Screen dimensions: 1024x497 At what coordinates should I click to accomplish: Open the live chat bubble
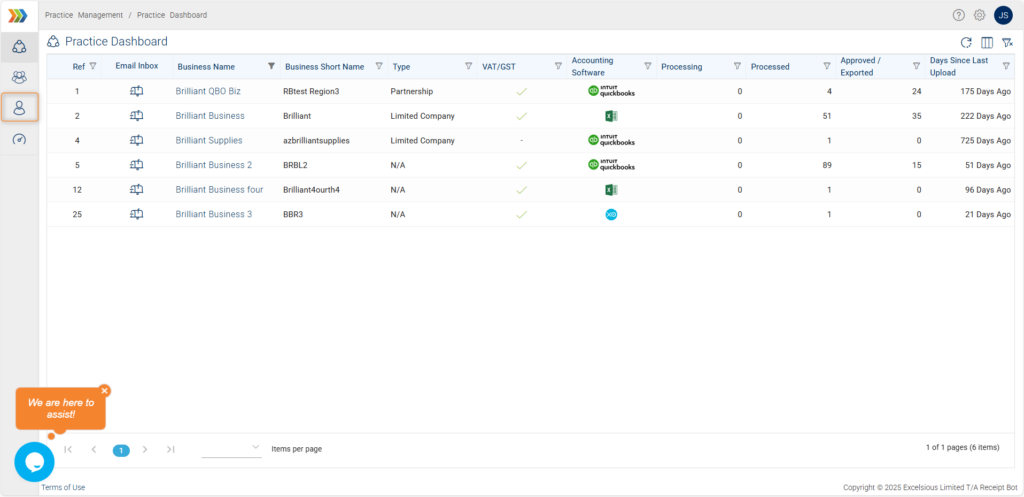[x=34, y=462]
